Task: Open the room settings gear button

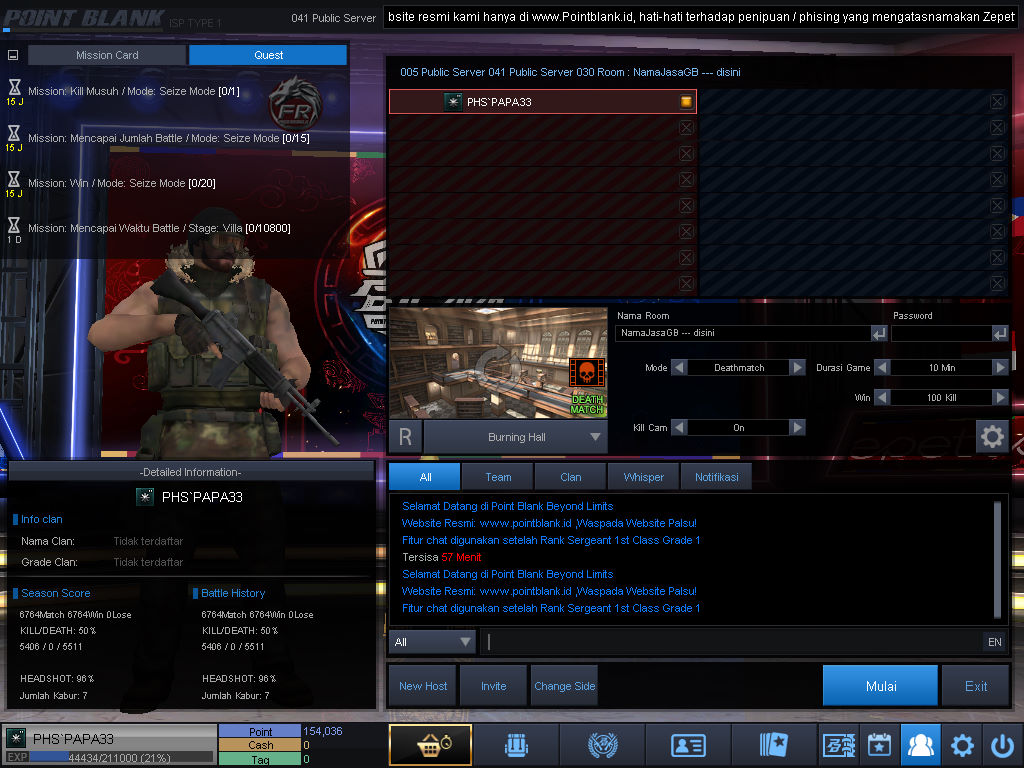Action: click(992, 436)
